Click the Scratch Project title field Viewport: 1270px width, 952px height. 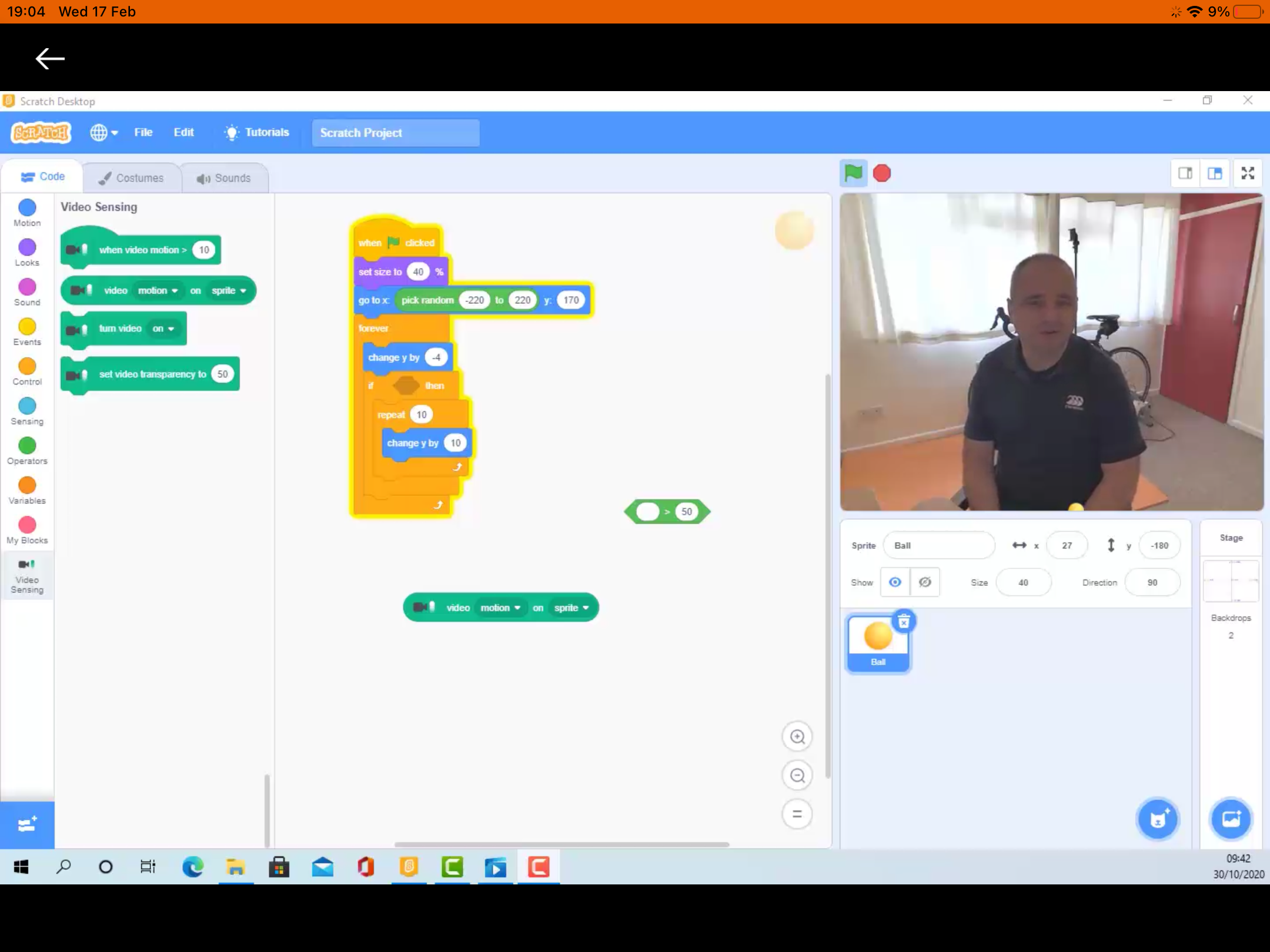(396, 133)
